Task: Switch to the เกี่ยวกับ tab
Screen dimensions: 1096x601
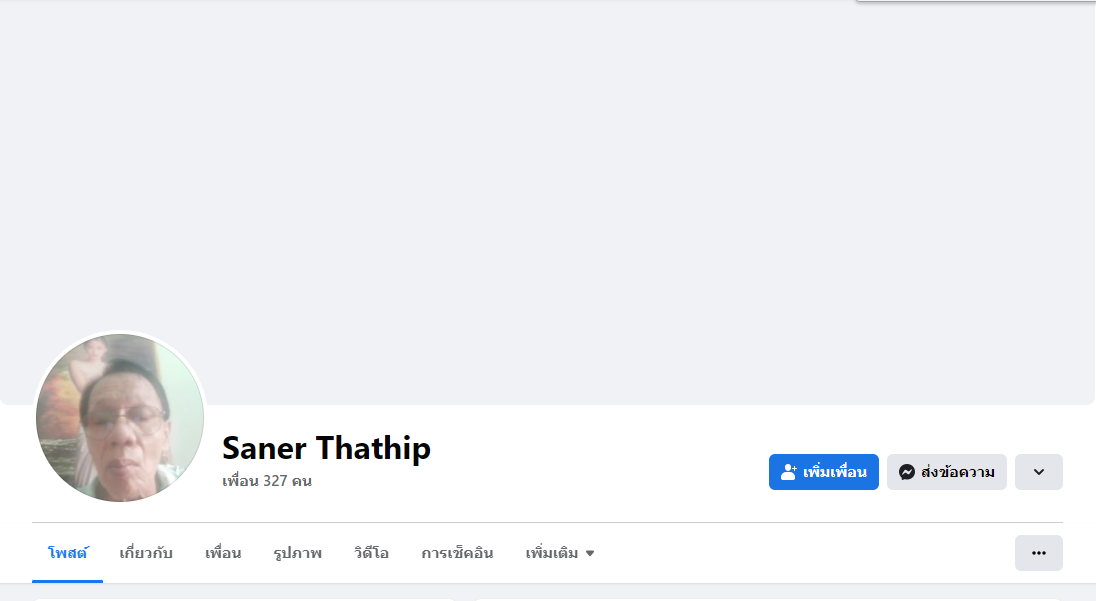Action: (x=146, y=553)
